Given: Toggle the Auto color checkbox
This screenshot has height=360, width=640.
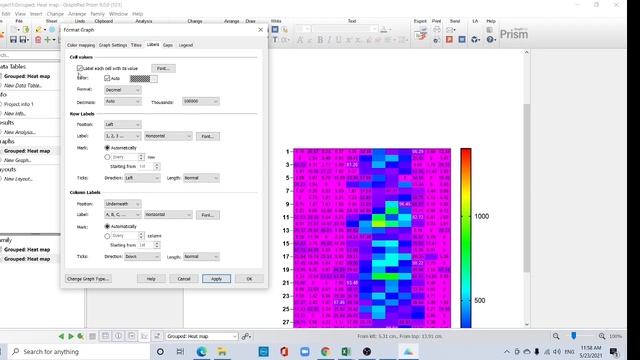Looking at the screenshot, I should [x=107, y=78].
